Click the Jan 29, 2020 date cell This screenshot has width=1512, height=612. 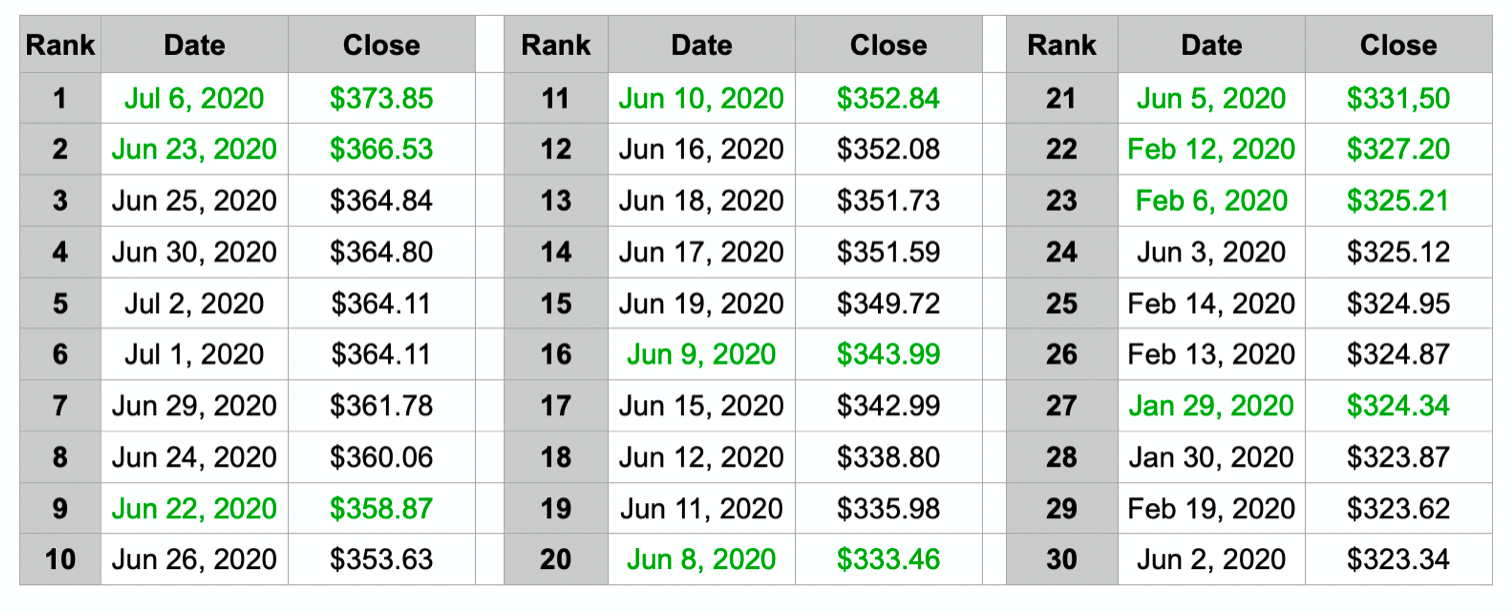(1212, 405)
